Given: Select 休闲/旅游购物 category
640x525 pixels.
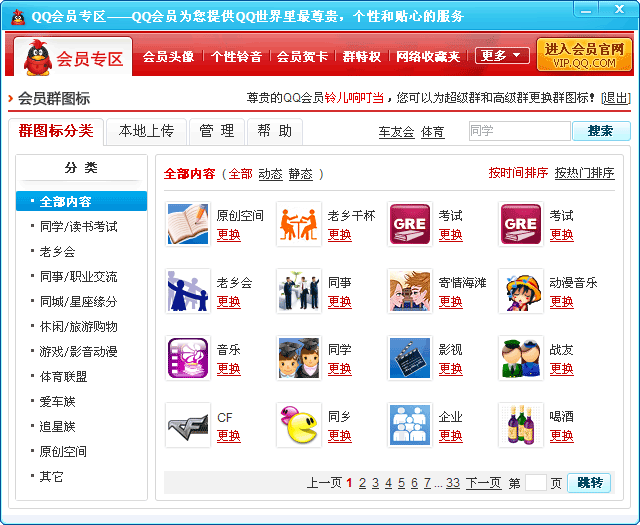Looking at the screenshot, I should (x=79, y=327).
